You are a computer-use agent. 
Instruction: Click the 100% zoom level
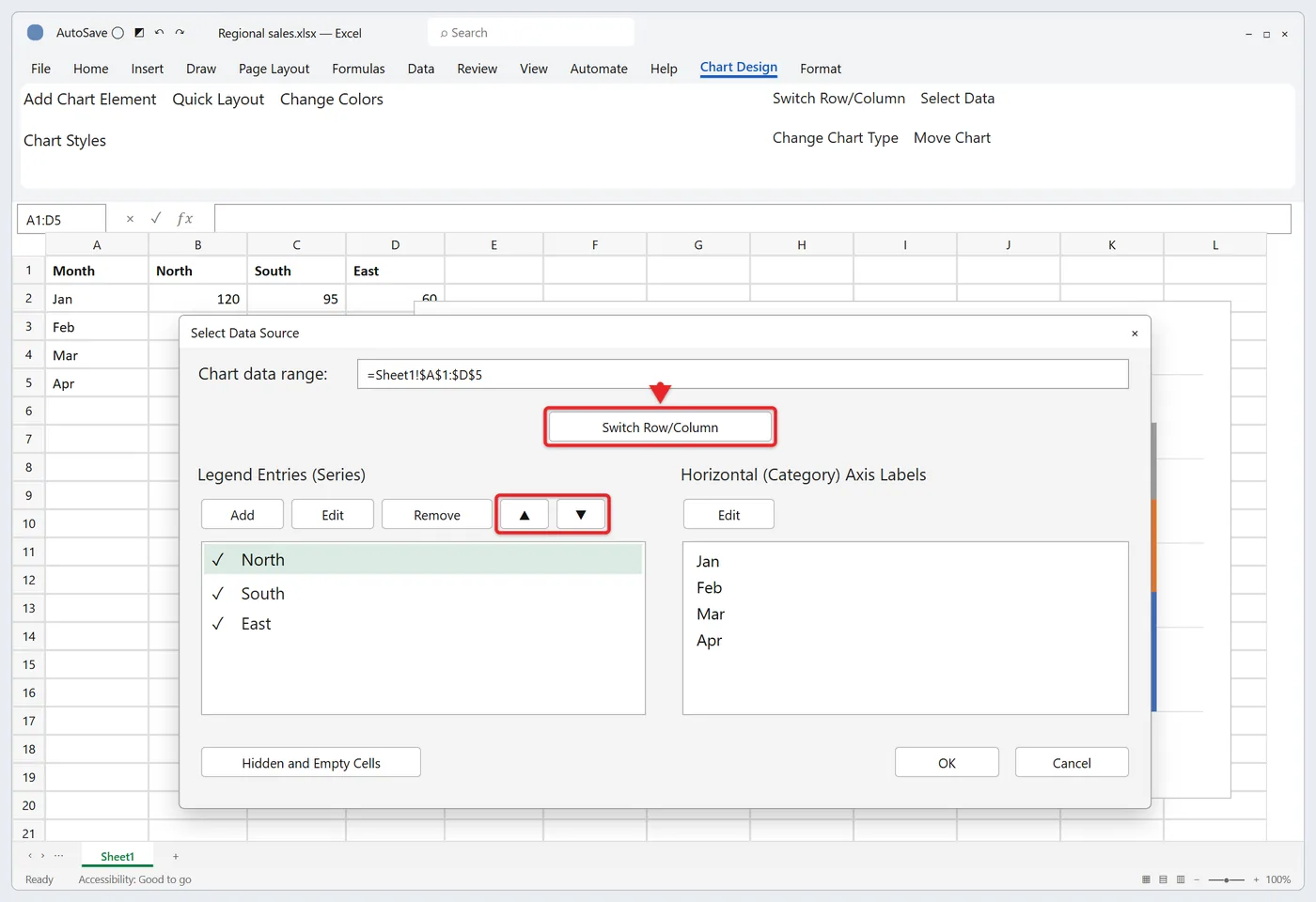click(1277, 879)
